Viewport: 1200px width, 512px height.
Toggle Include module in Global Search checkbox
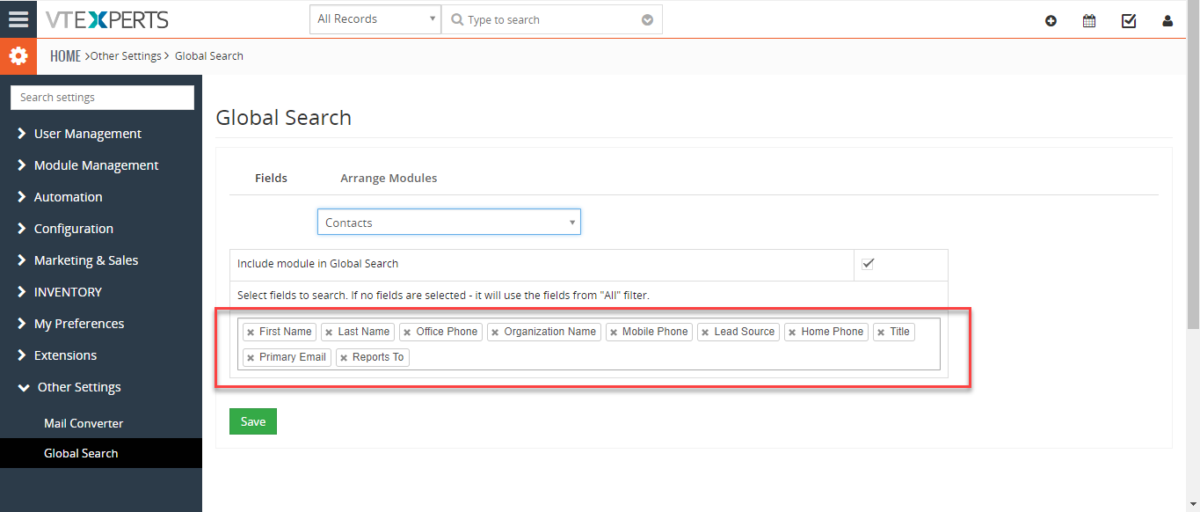click(868, 264)
